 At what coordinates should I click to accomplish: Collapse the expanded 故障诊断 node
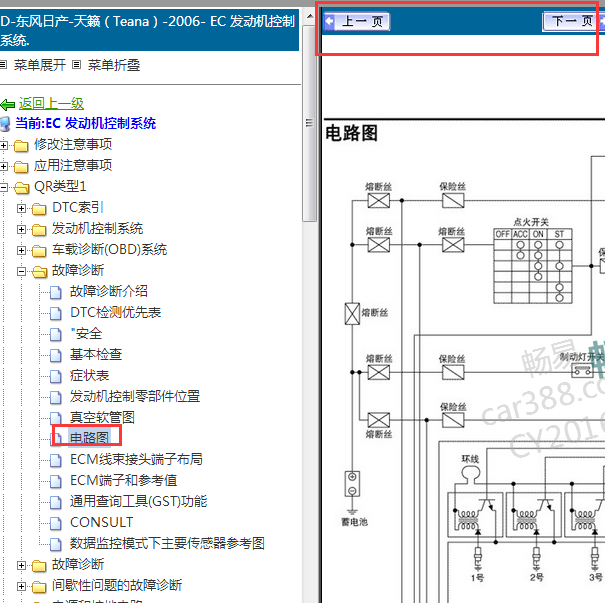coord(21,272)
